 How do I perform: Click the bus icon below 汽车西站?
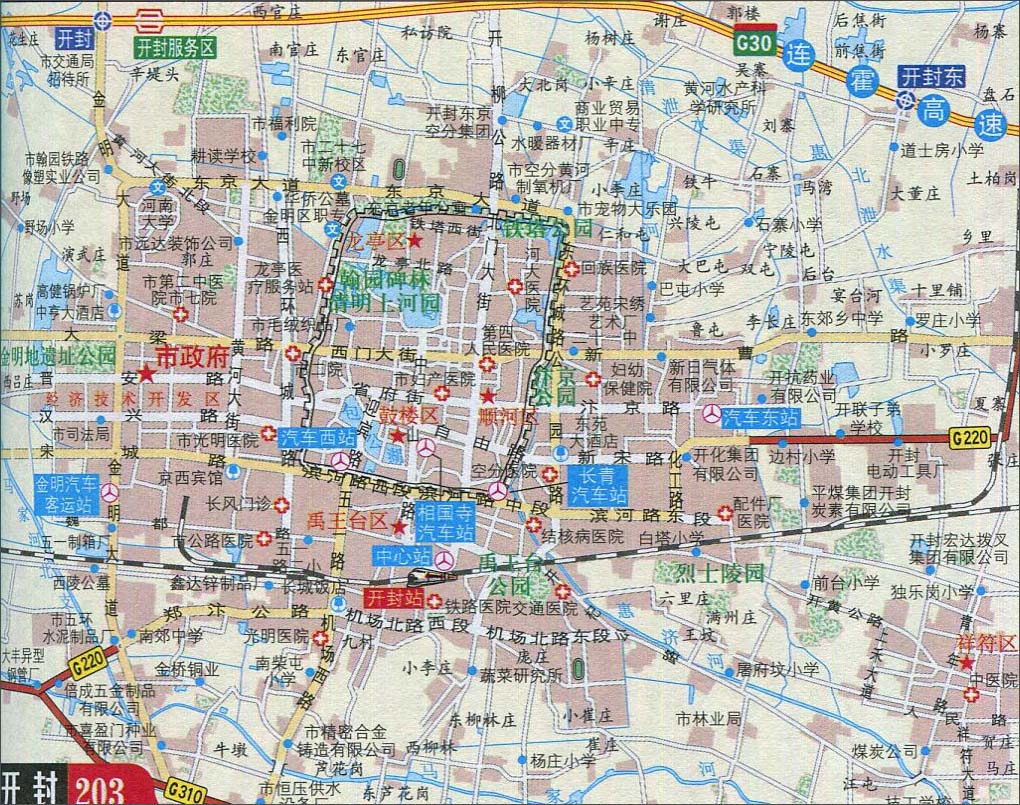(x=342, y=460)
